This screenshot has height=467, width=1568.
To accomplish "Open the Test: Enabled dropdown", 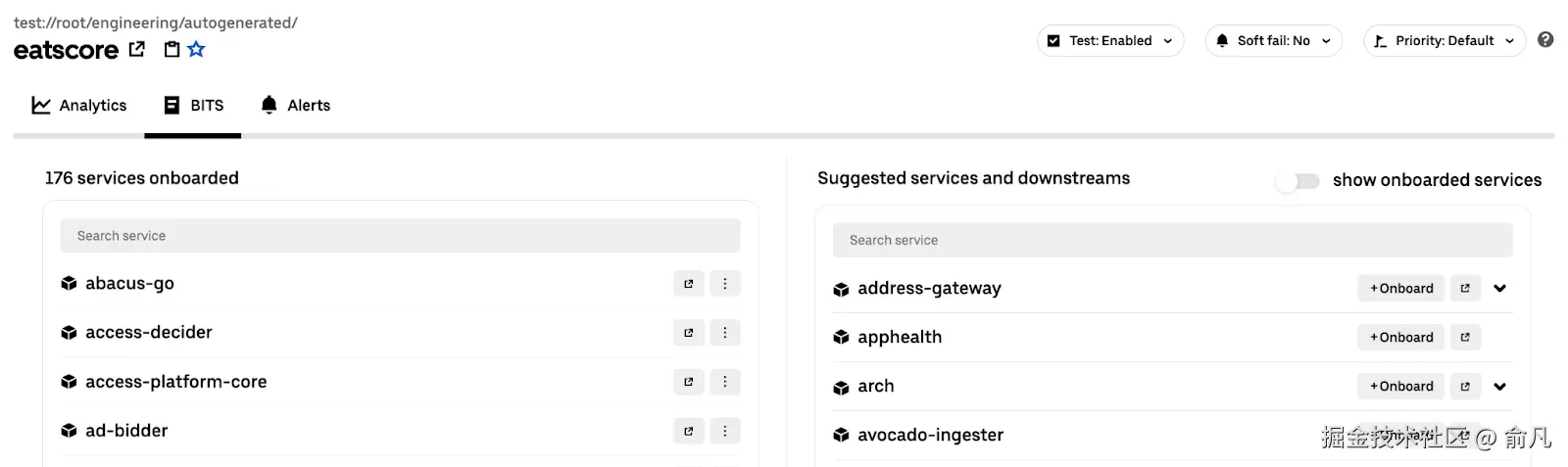I will [1110, 41].
